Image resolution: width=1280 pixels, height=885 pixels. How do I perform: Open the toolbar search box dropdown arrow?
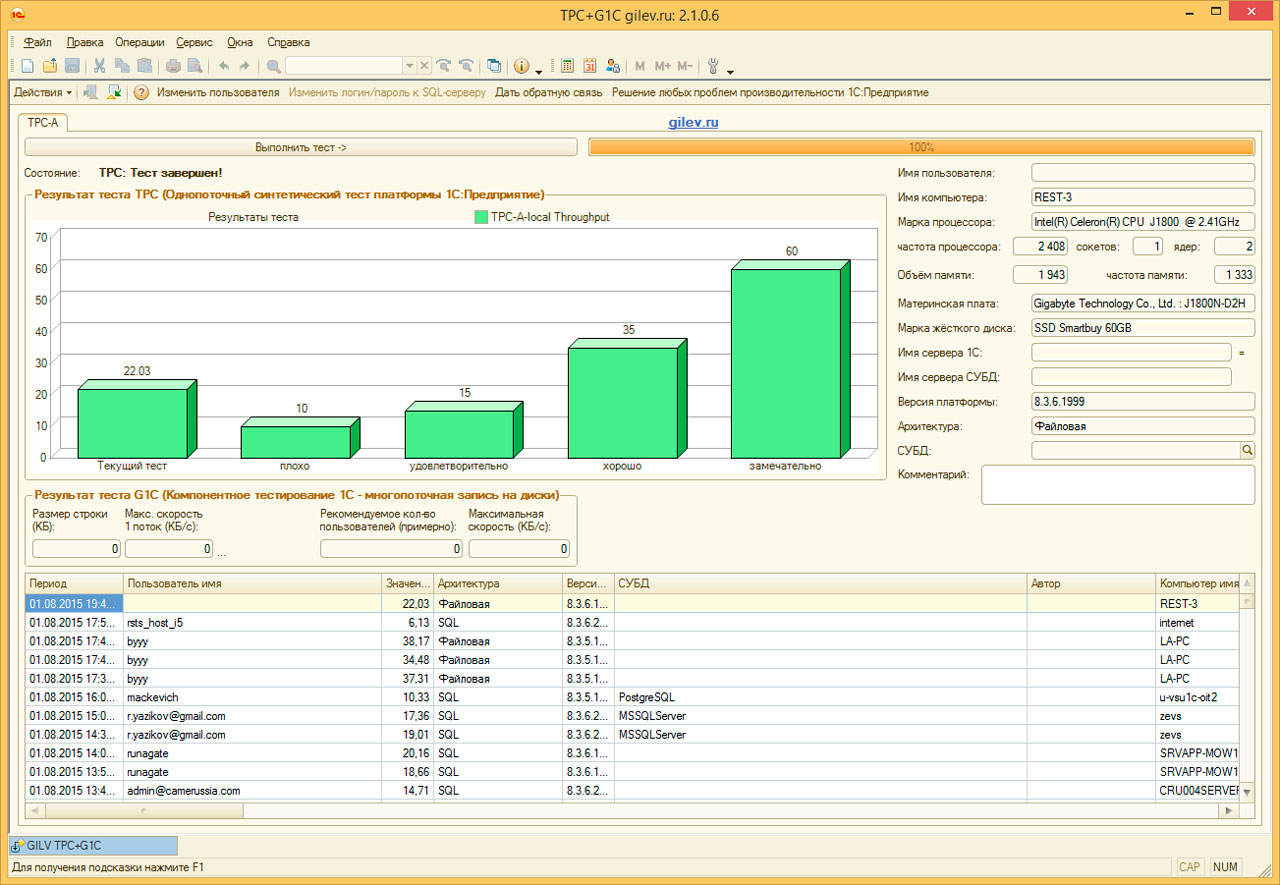(x=409, y=66)
